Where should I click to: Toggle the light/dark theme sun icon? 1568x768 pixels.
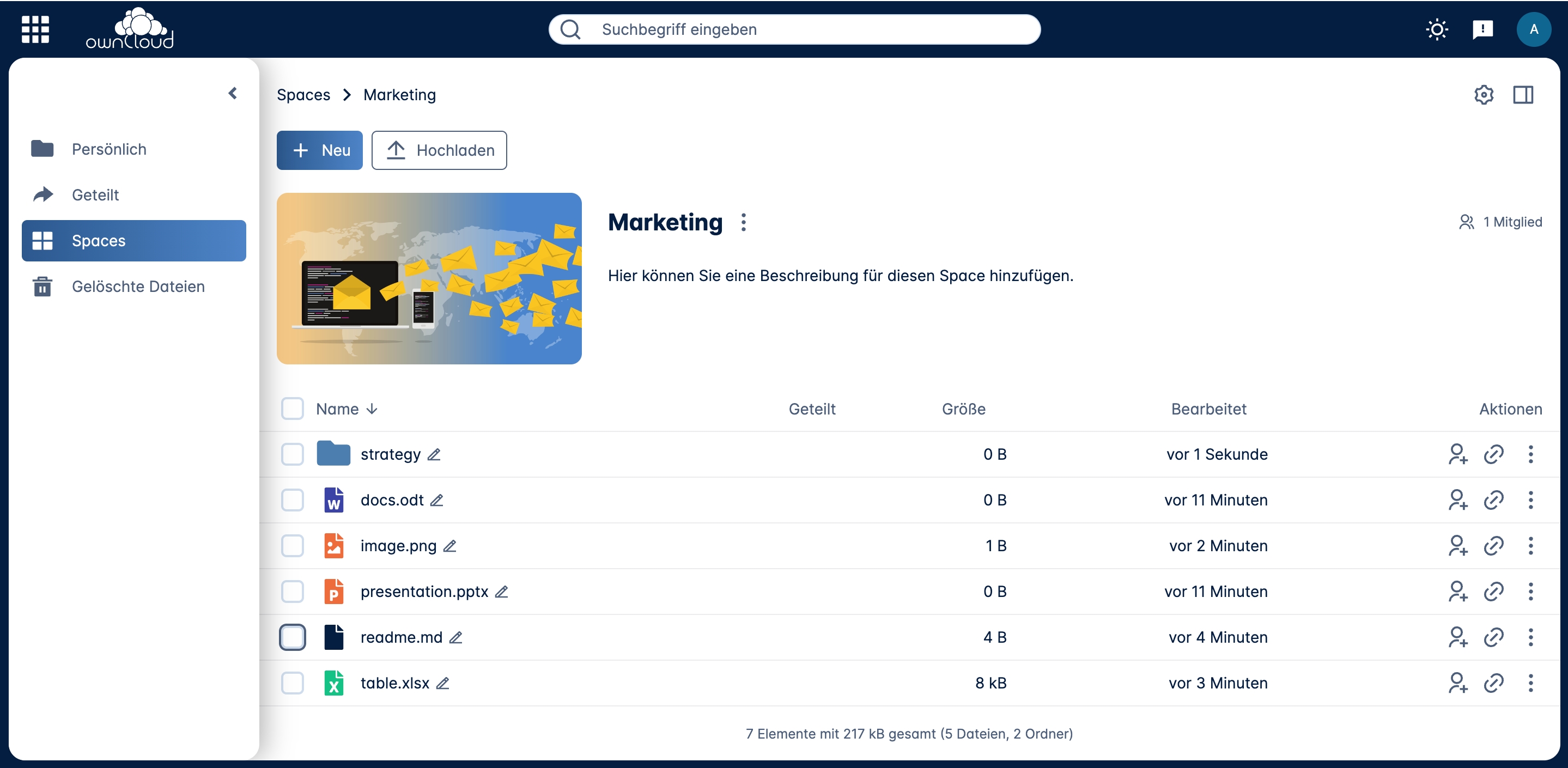[x=1437, y=29]
